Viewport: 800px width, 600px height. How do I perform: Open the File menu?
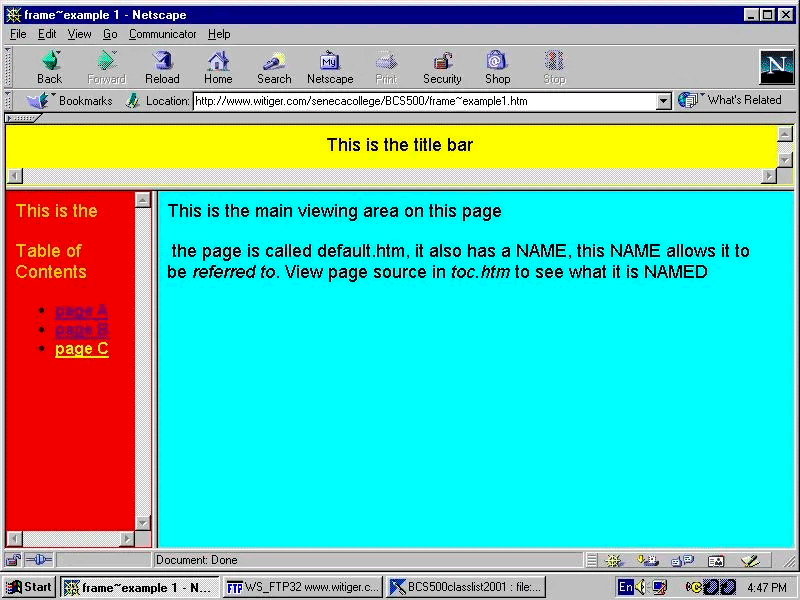point(18,34)
